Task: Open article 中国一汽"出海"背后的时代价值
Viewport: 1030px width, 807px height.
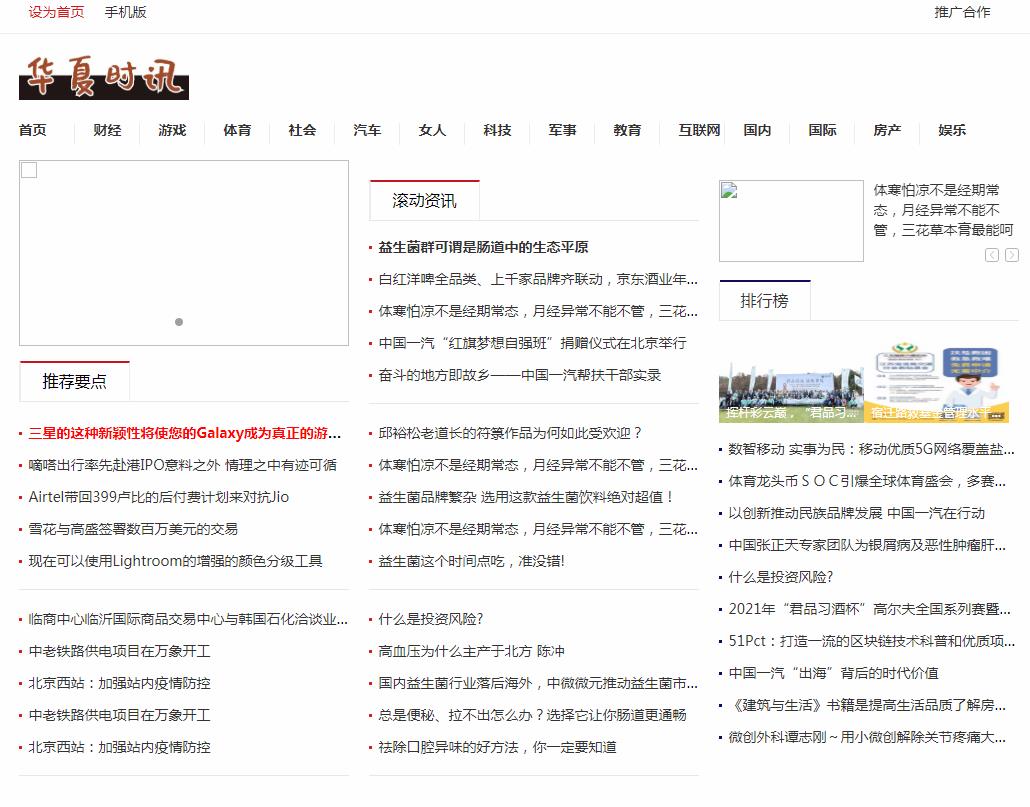Action: (834, 673)
